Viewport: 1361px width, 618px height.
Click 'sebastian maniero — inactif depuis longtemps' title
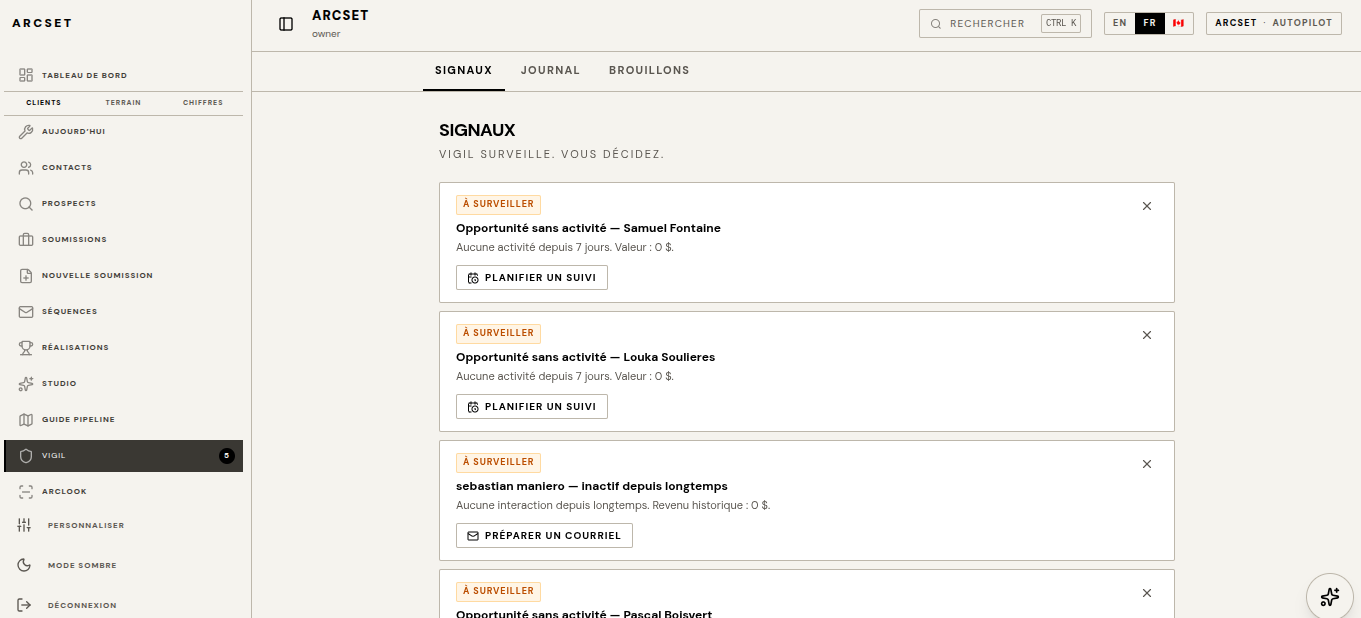click(592, 486)
